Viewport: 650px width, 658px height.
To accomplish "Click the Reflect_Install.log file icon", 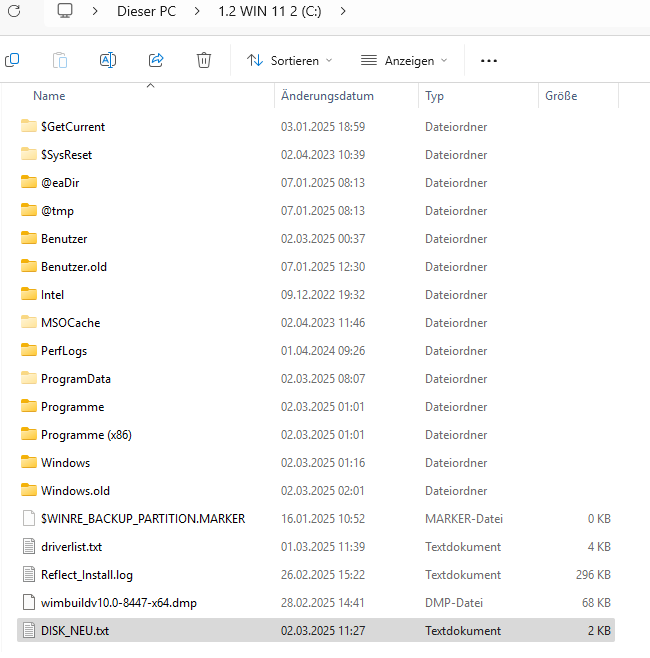I will pyautogui.click(x=29, y=574).
